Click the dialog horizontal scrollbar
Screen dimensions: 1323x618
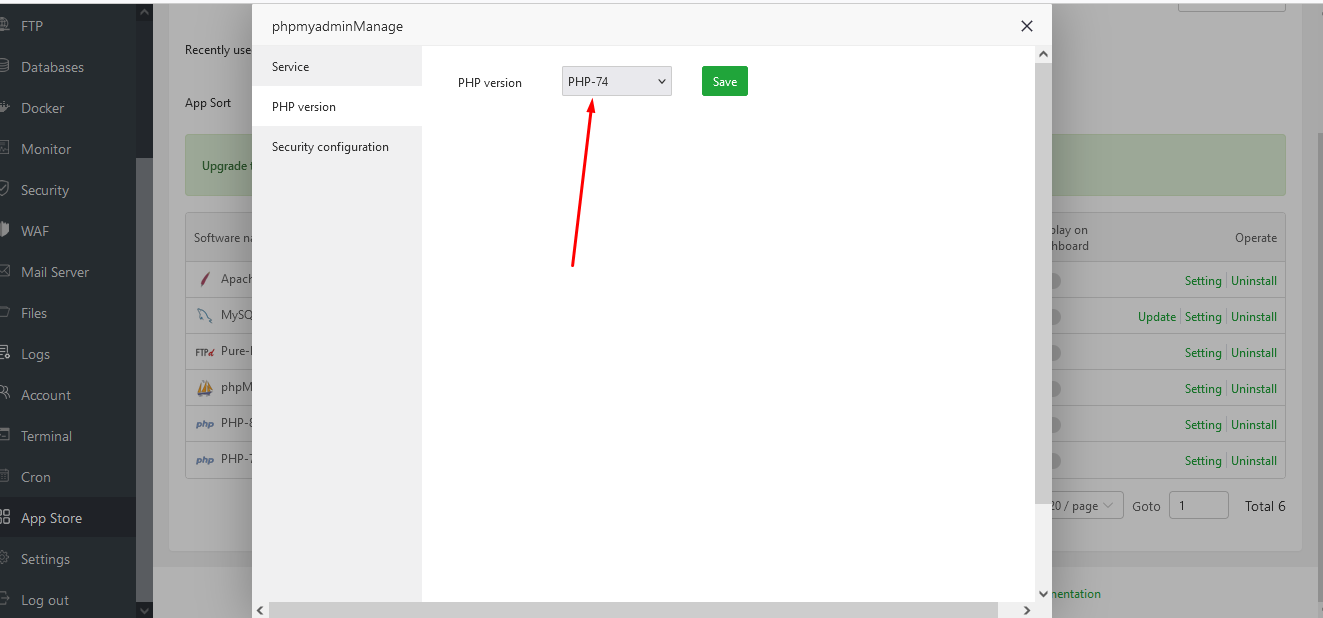click(633, 610)
